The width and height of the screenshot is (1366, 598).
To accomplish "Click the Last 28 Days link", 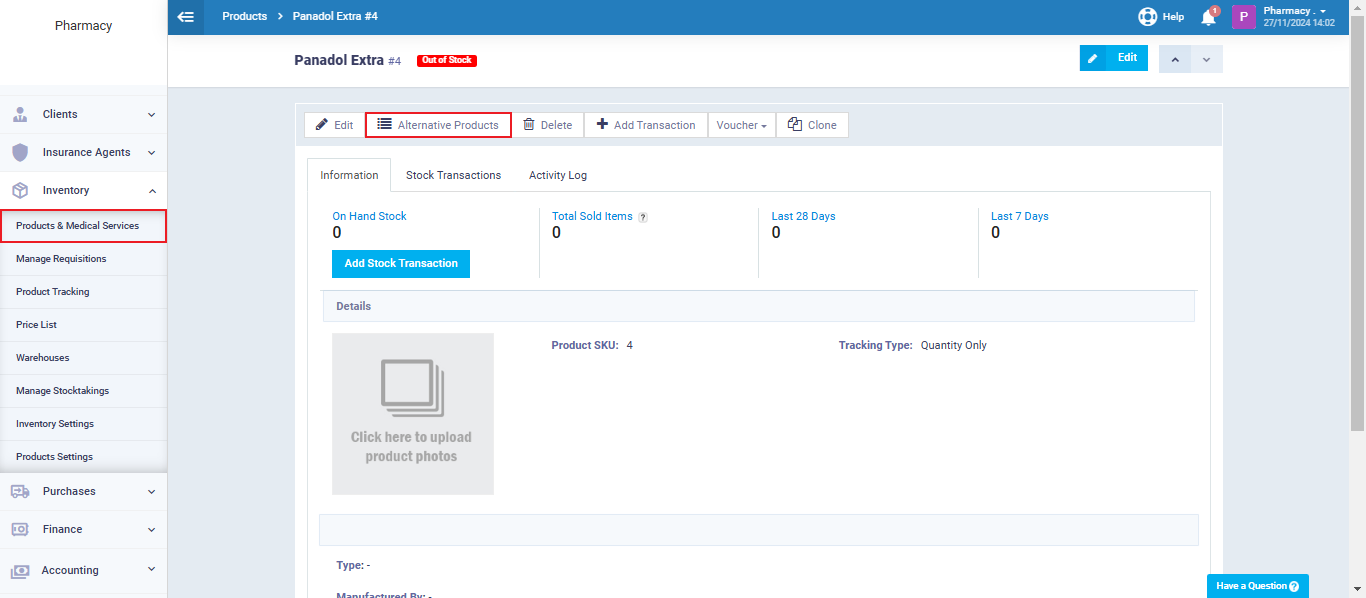I will tap(803, 216).
